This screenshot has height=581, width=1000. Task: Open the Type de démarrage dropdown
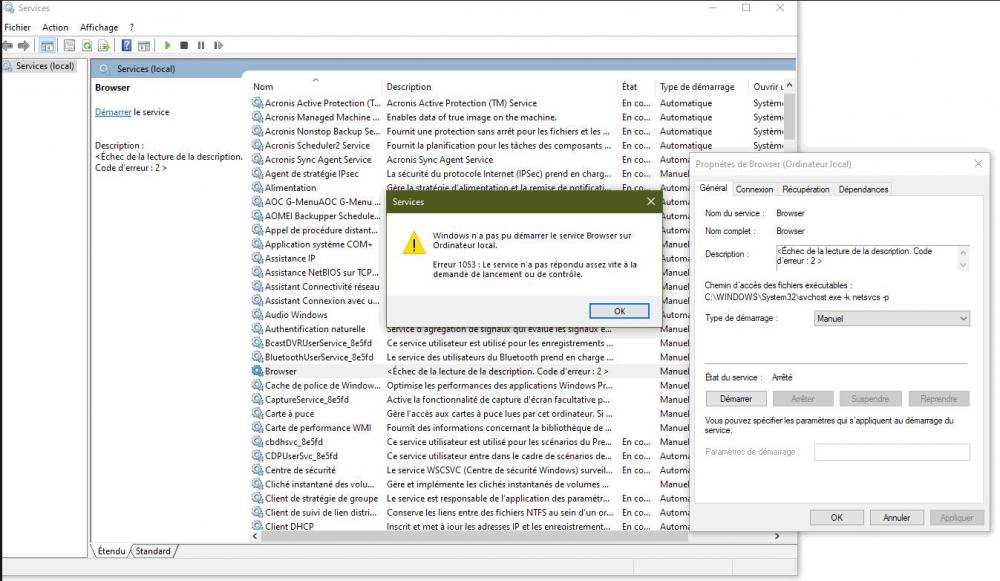(892, 318)
